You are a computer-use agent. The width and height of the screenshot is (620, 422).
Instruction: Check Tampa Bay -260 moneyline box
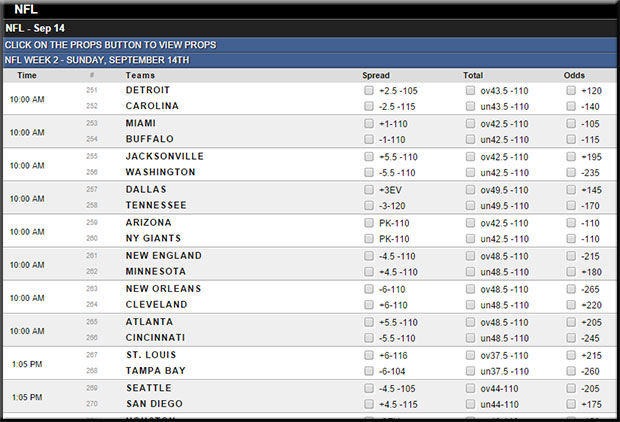coord(571,371)
